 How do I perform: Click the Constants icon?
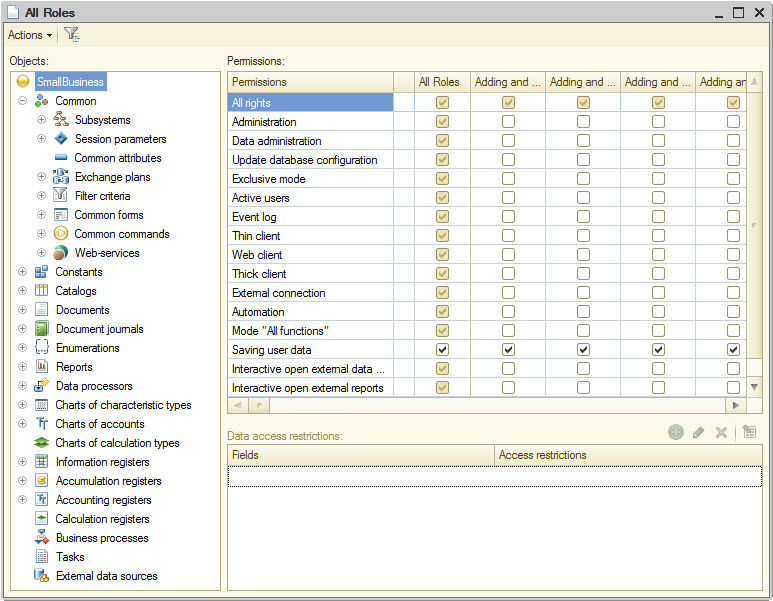click(x=41, y=272)
